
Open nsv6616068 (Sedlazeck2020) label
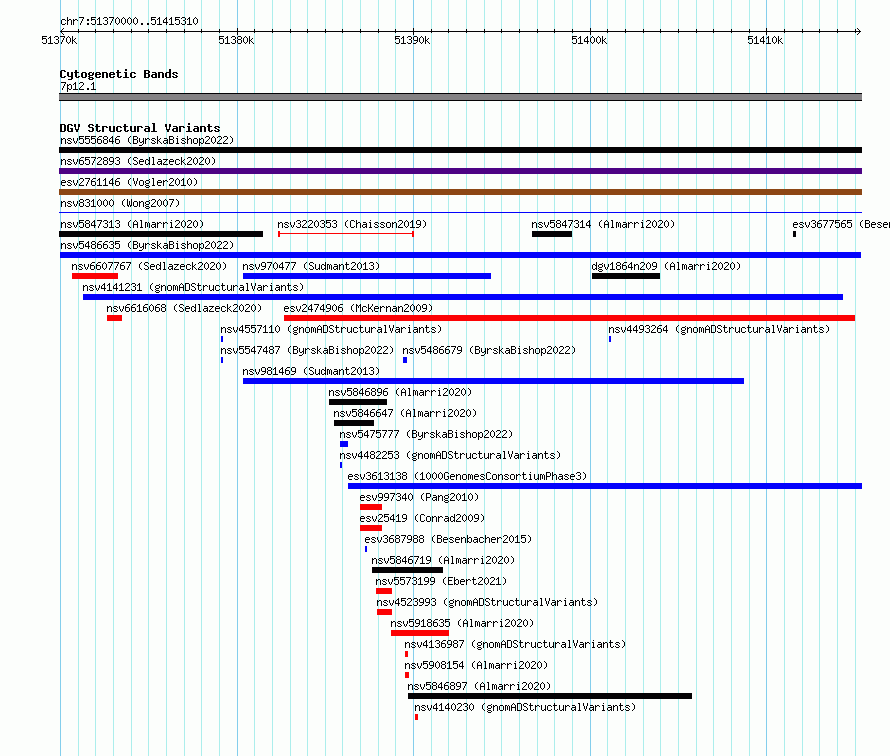184,308
